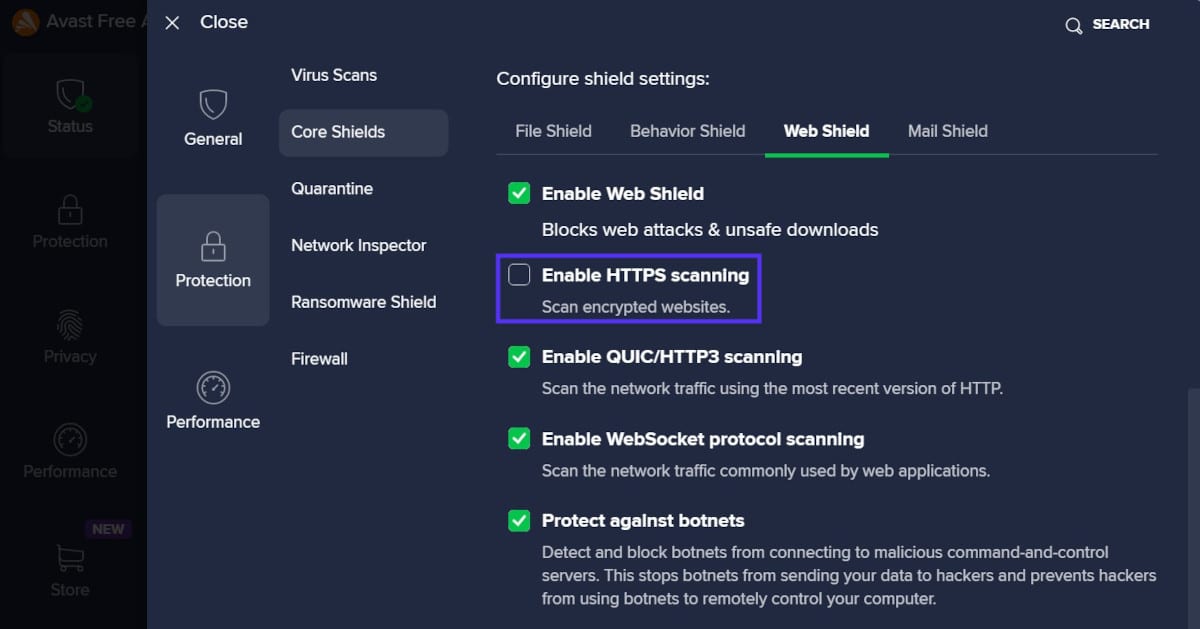Select the General settings shield icon
Screen dimensions: 1200x629
coord(213,104)
